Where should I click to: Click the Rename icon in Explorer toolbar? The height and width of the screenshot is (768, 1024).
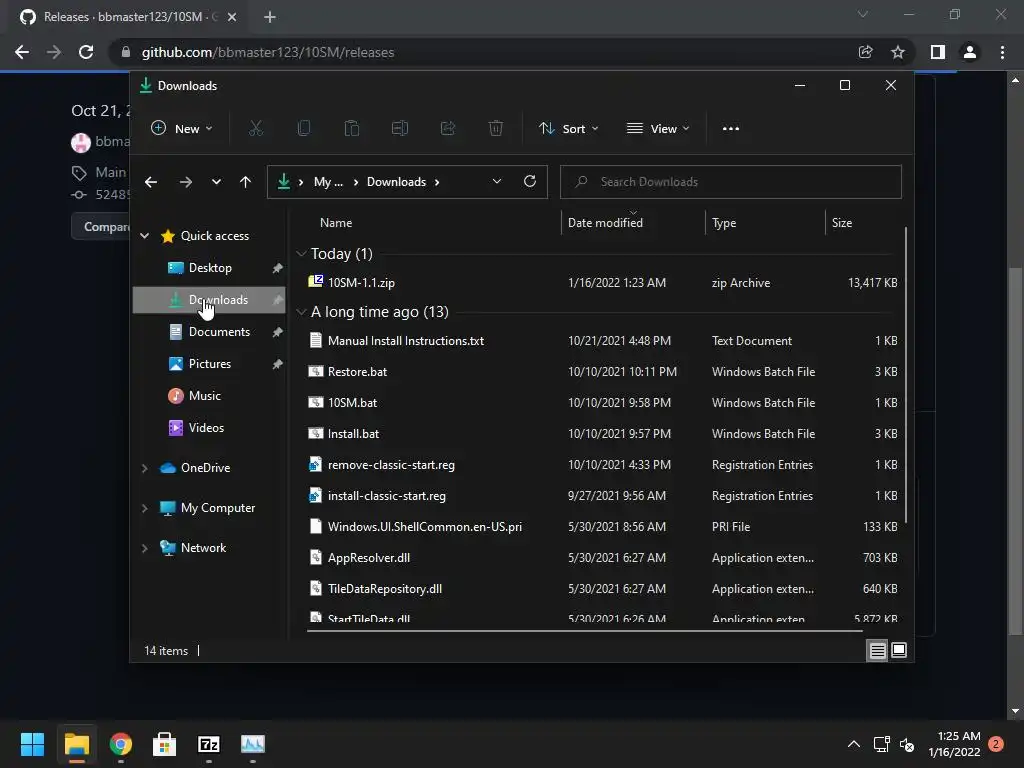400,129
